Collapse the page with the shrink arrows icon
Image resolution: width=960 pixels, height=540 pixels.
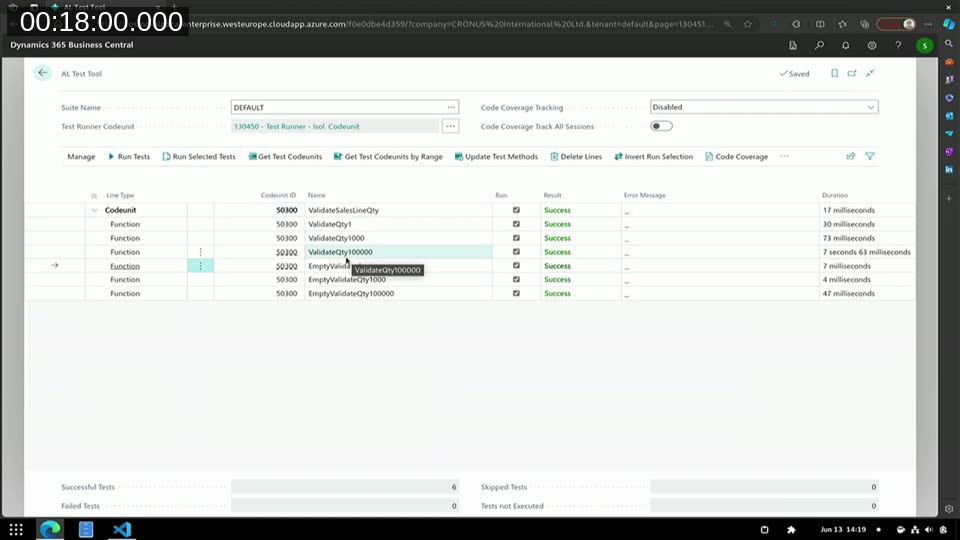click(x=869, y=73)
